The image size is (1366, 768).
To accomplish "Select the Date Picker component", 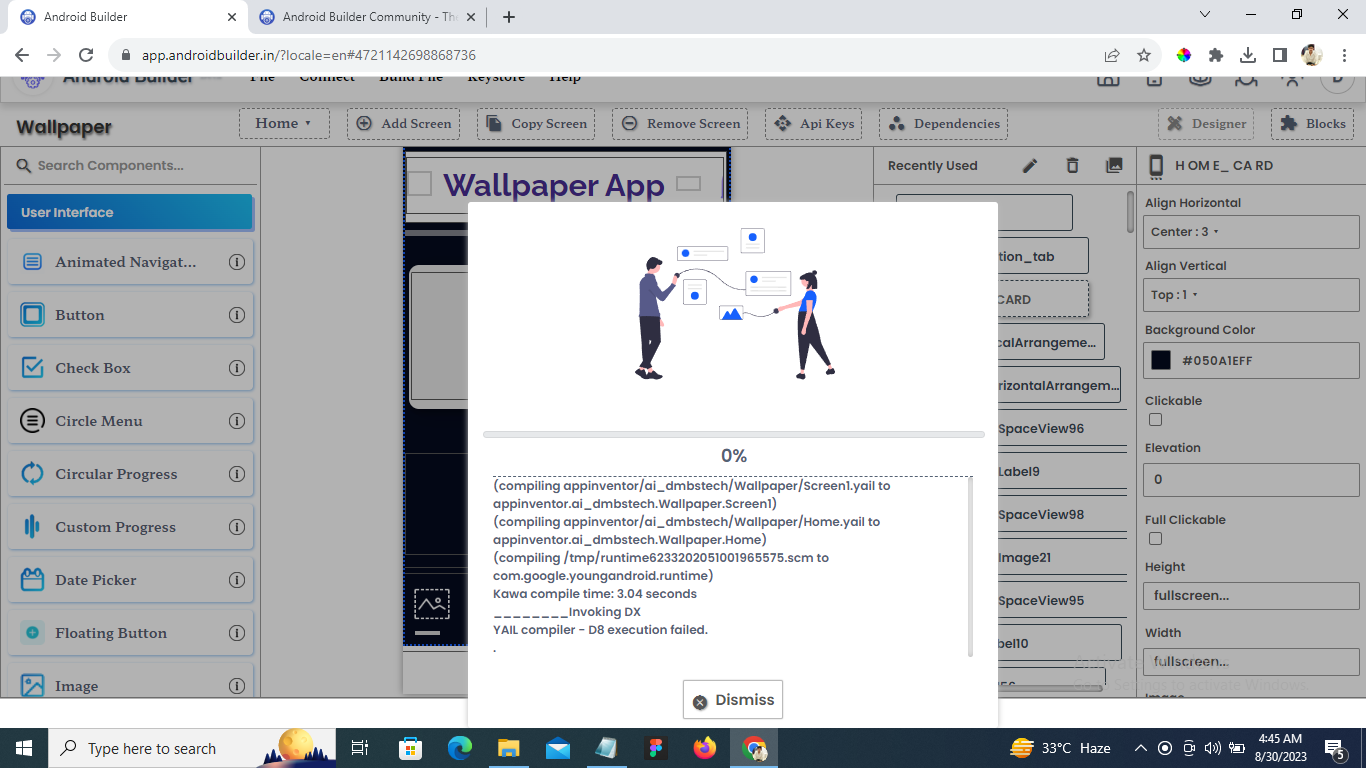I will click(130, 580).
